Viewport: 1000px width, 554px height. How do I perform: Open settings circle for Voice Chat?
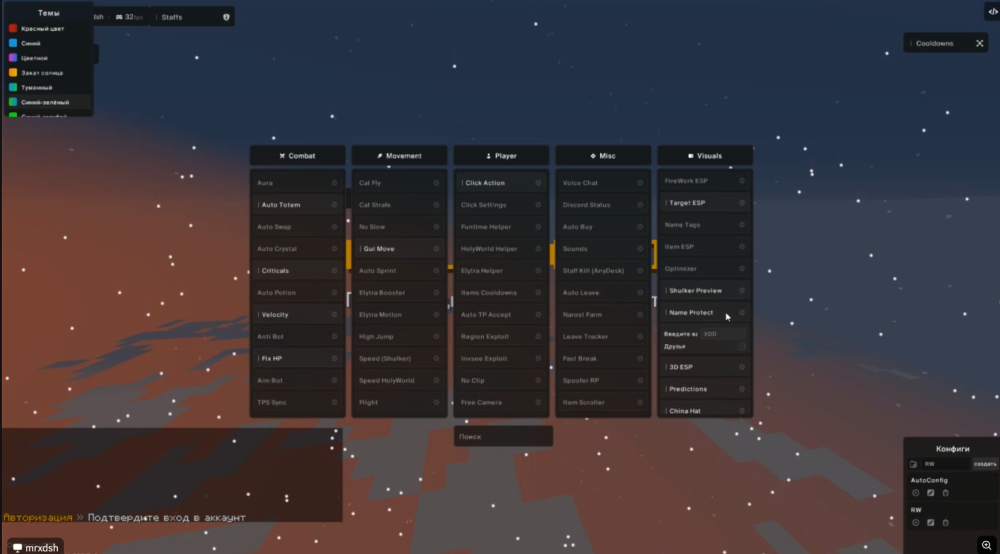click(x=640, y=183)
